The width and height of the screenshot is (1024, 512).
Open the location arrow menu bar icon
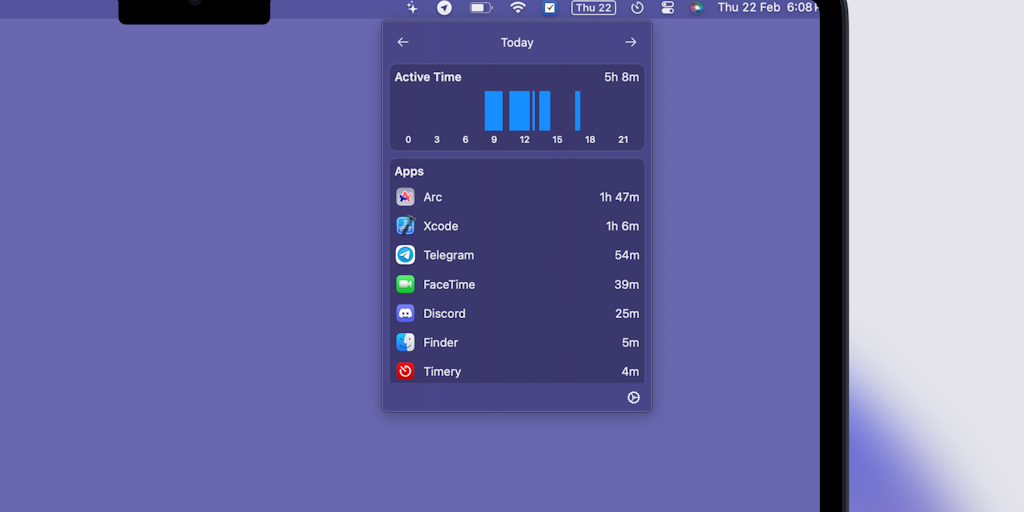pyautogui.click(x=444, y=8)
